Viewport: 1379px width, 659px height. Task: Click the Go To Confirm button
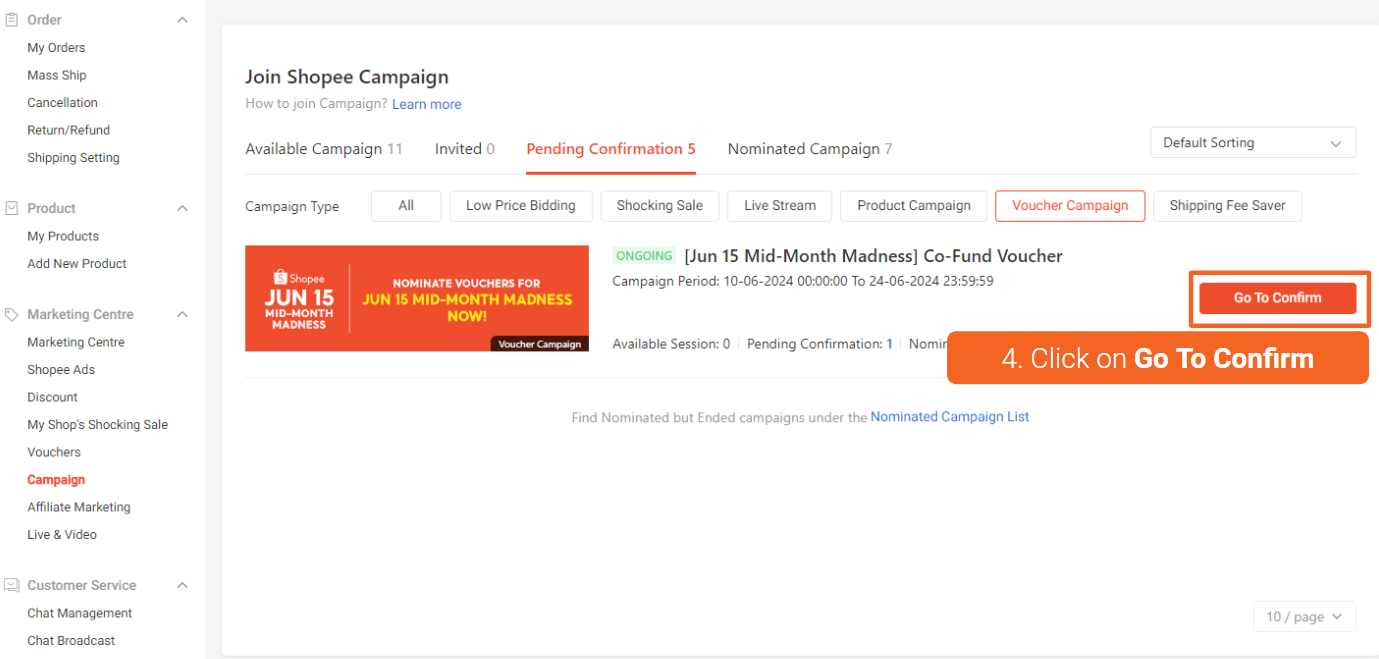coord(1278,297)
